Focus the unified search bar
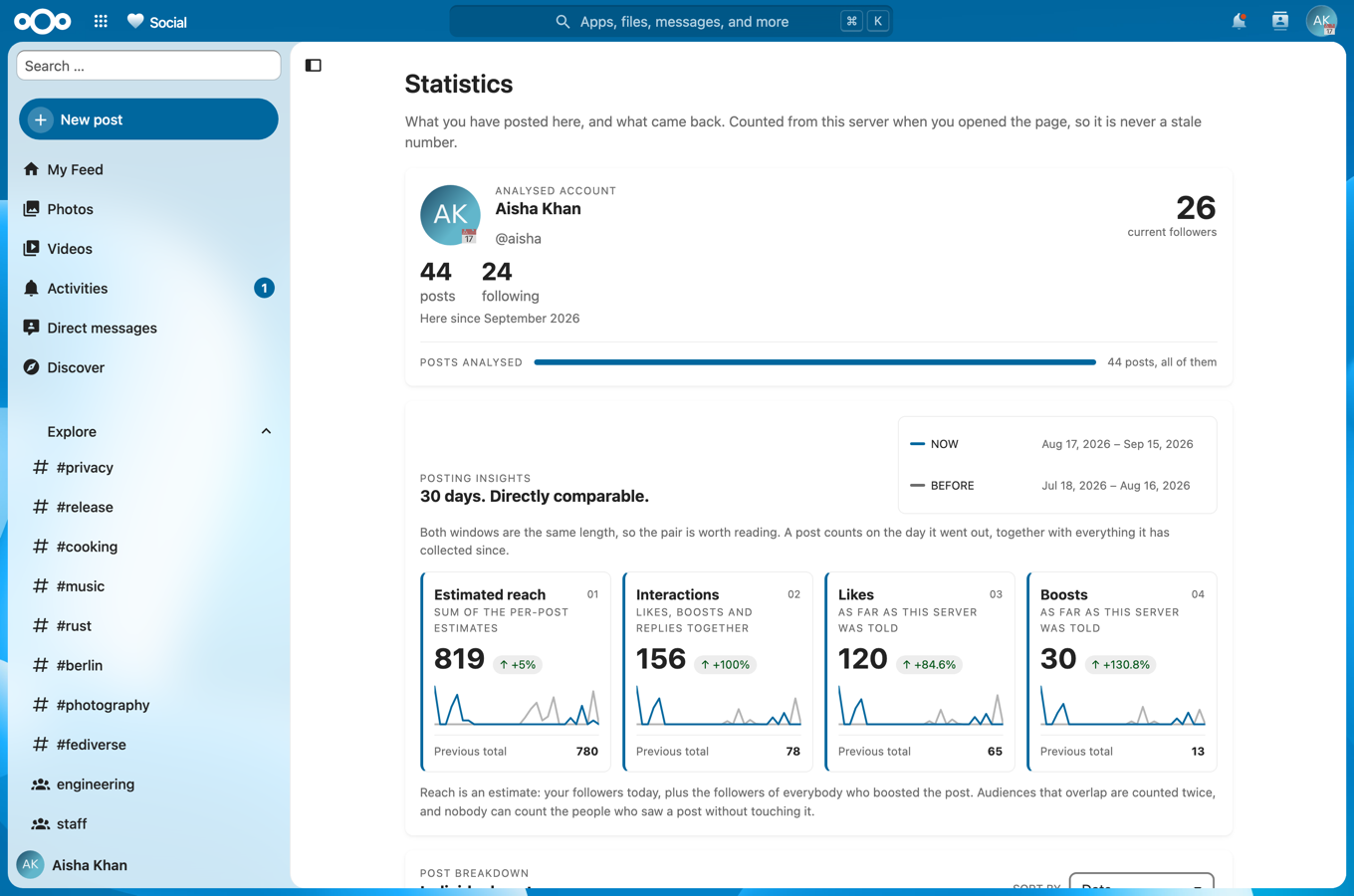Screen dimensions: 1354x896 pyautogui.click(x=671, y=21)
